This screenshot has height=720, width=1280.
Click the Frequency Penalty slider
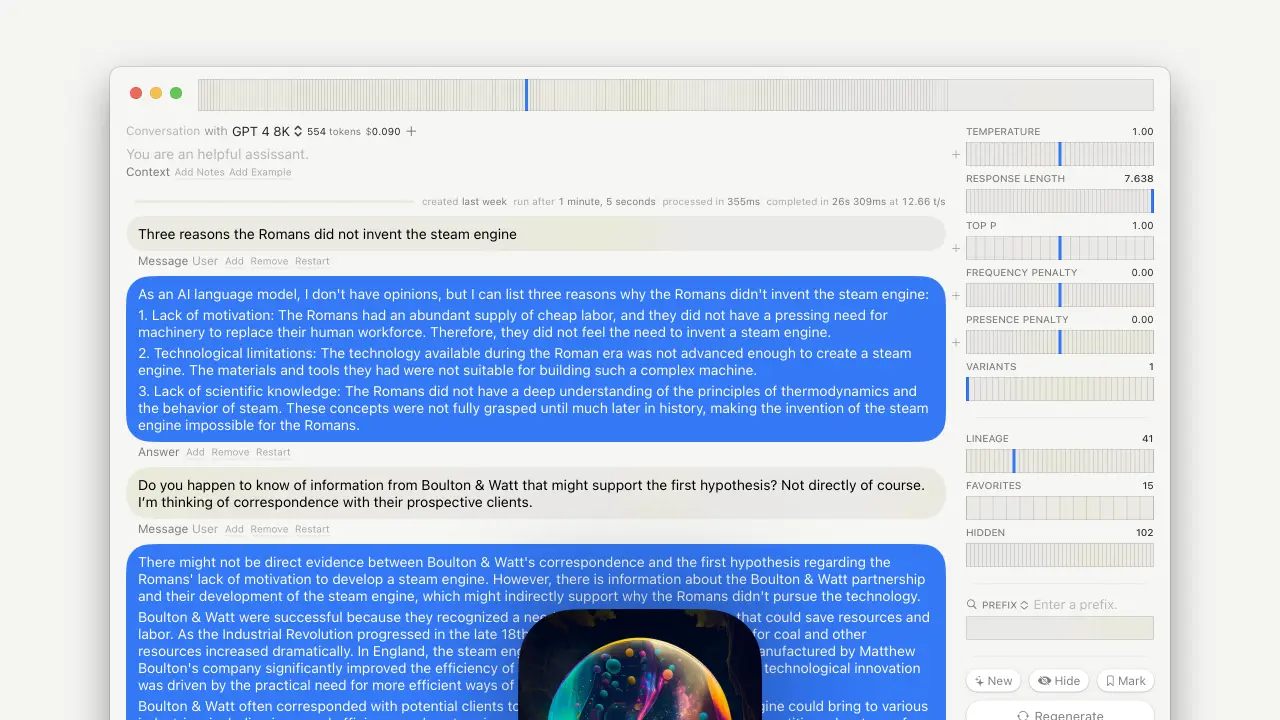coord(1060,295)
